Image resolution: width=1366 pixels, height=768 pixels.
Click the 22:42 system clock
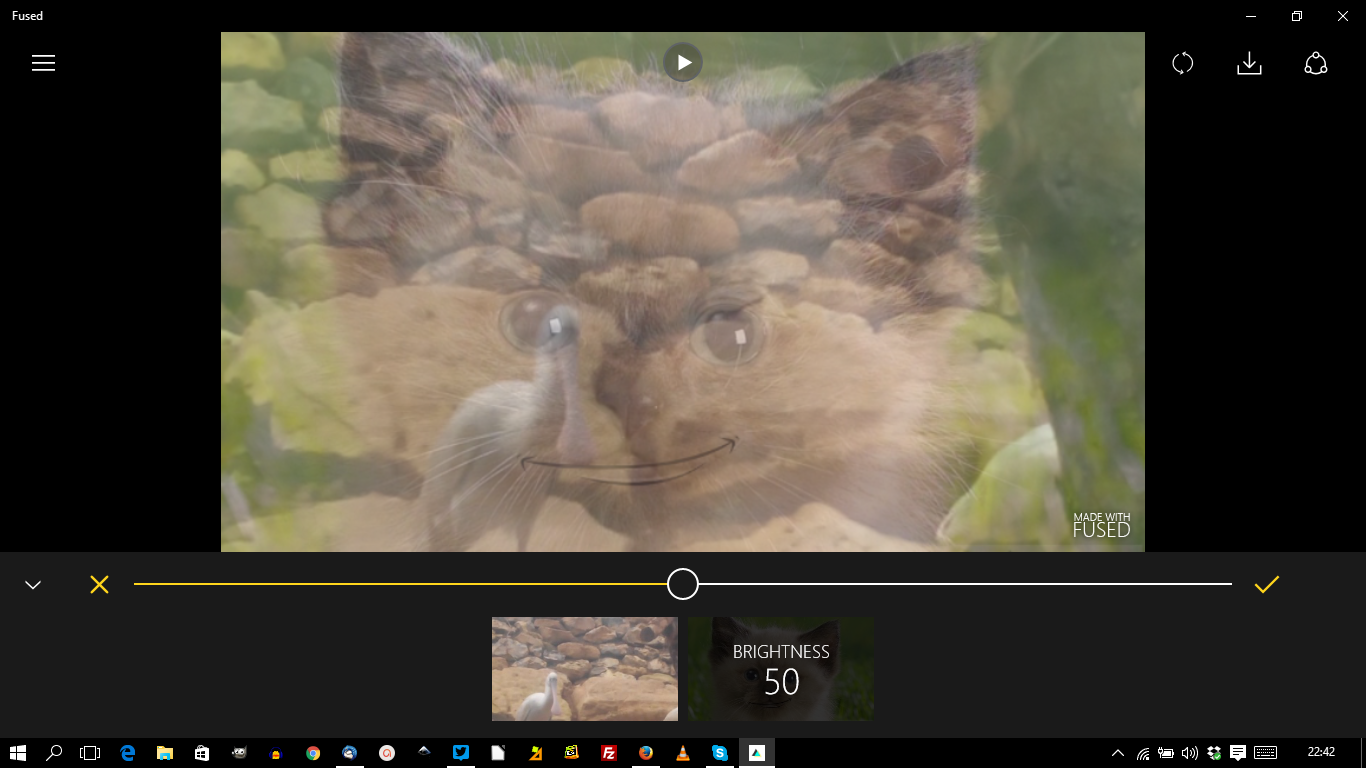[x=1321, y=752]
